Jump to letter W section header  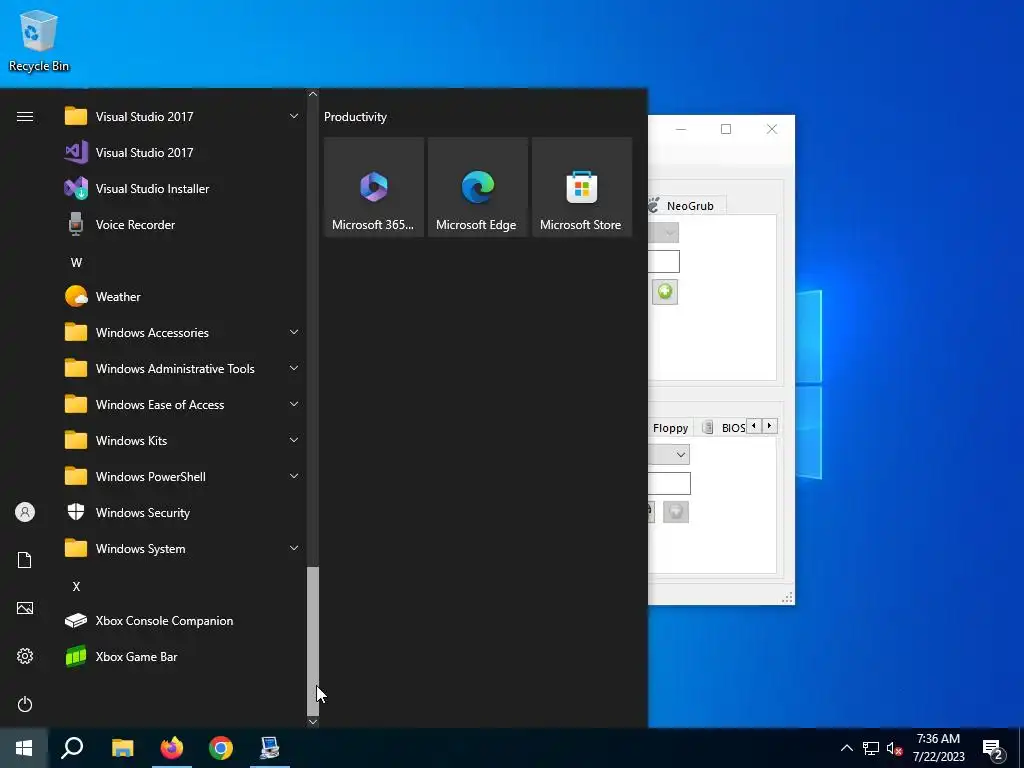[x=76, y=263]
